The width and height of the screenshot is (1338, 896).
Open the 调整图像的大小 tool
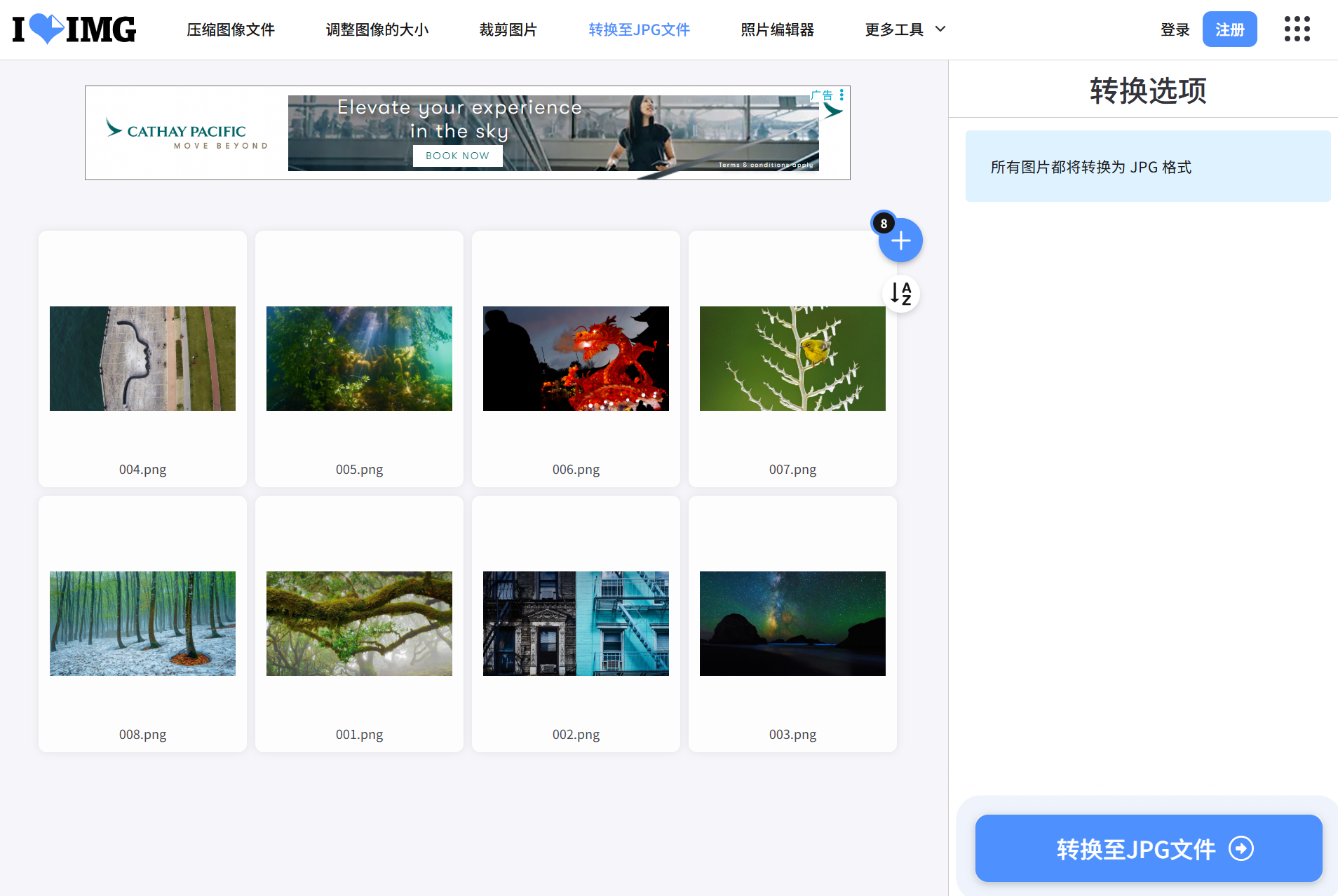coord(377,29)
